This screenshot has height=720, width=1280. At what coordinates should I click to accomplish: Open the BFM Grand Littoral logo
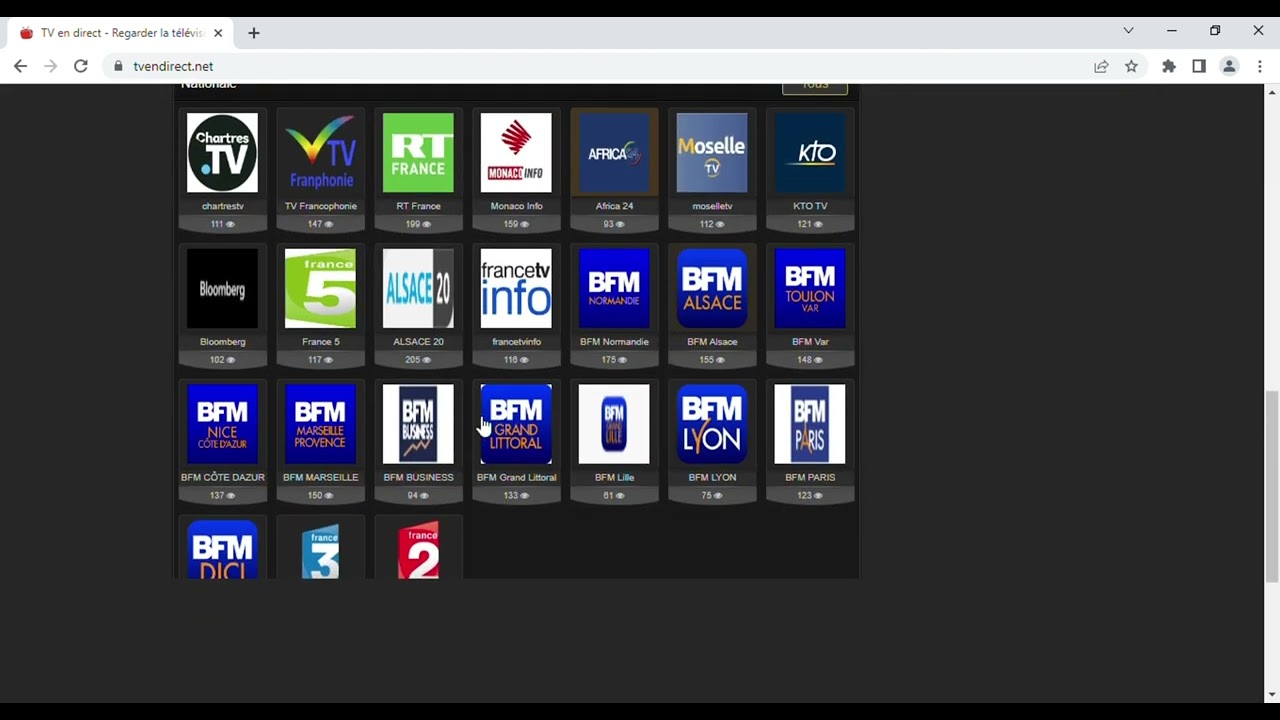tap(516, 424)
